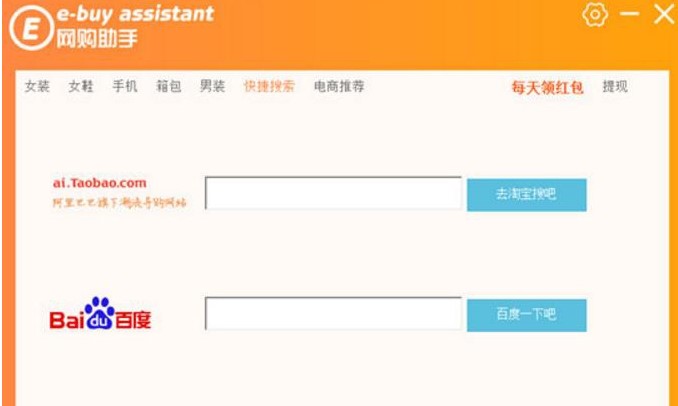Open the 女鞋 category tab
678x406 pixels.
81,87
